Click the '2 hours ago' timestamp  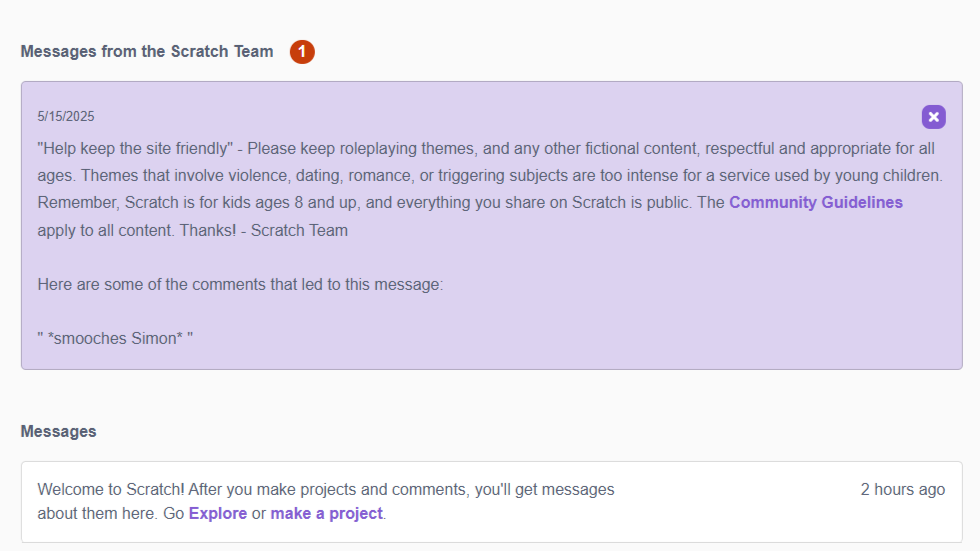[902, 489]
